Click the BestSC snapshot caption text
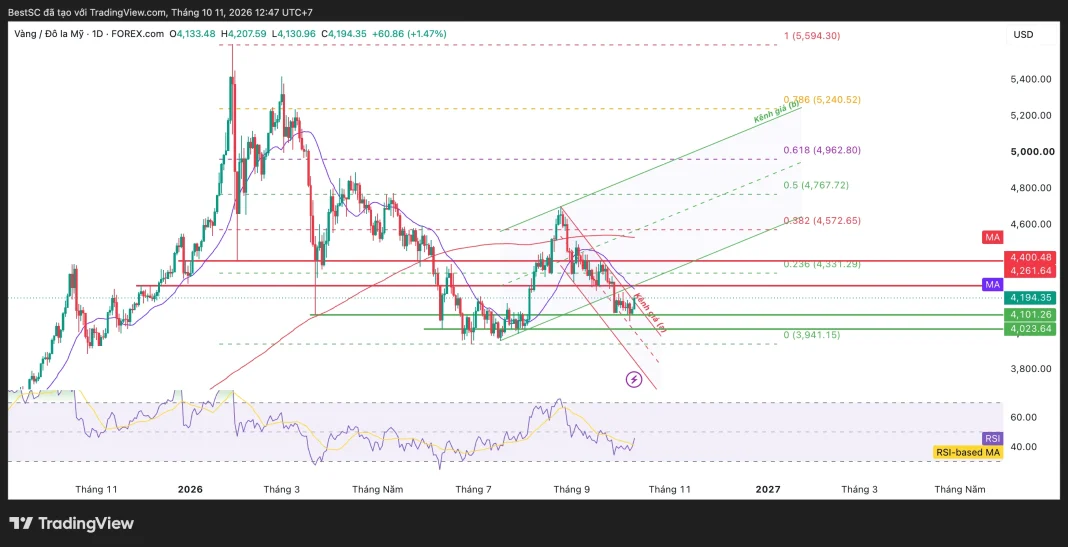 click(x=161, y=12)
